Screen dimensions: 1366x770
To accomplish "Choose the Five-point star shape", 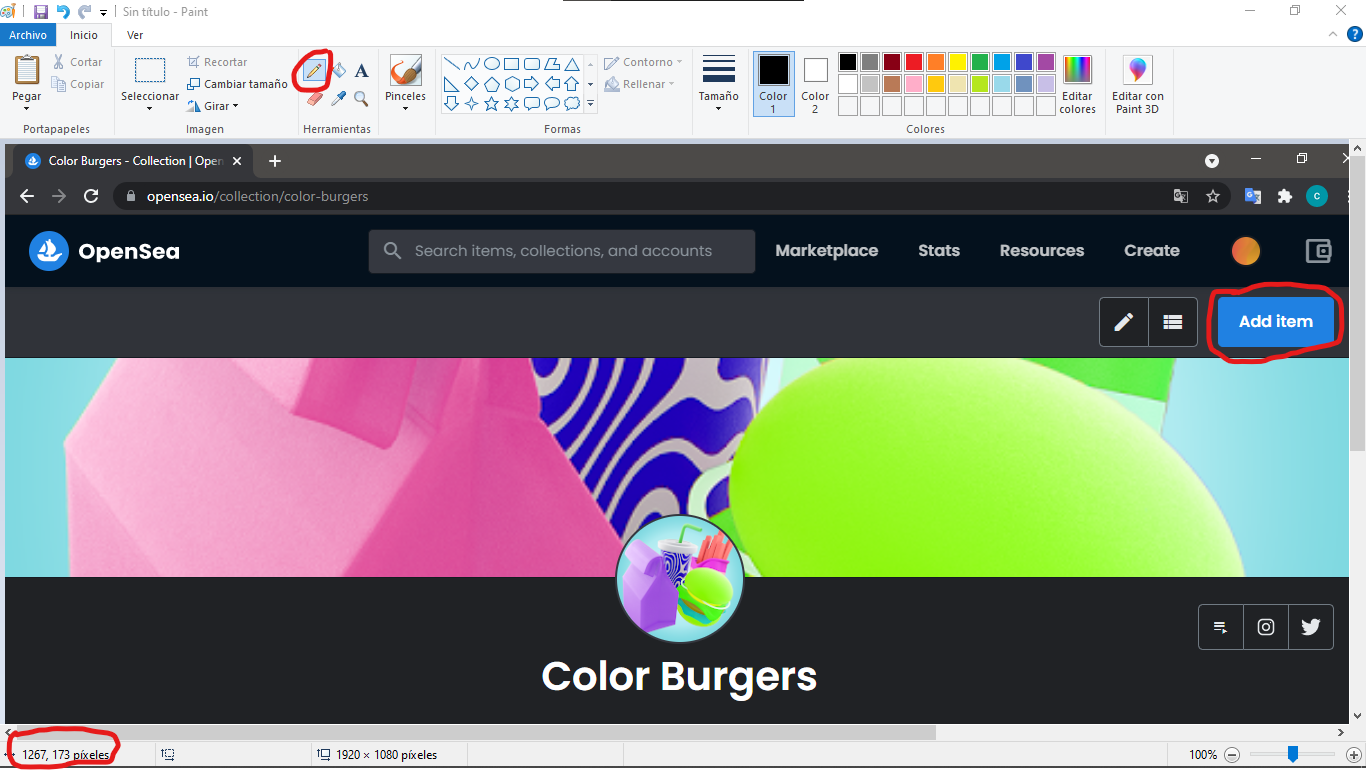I will coord(491,103).
